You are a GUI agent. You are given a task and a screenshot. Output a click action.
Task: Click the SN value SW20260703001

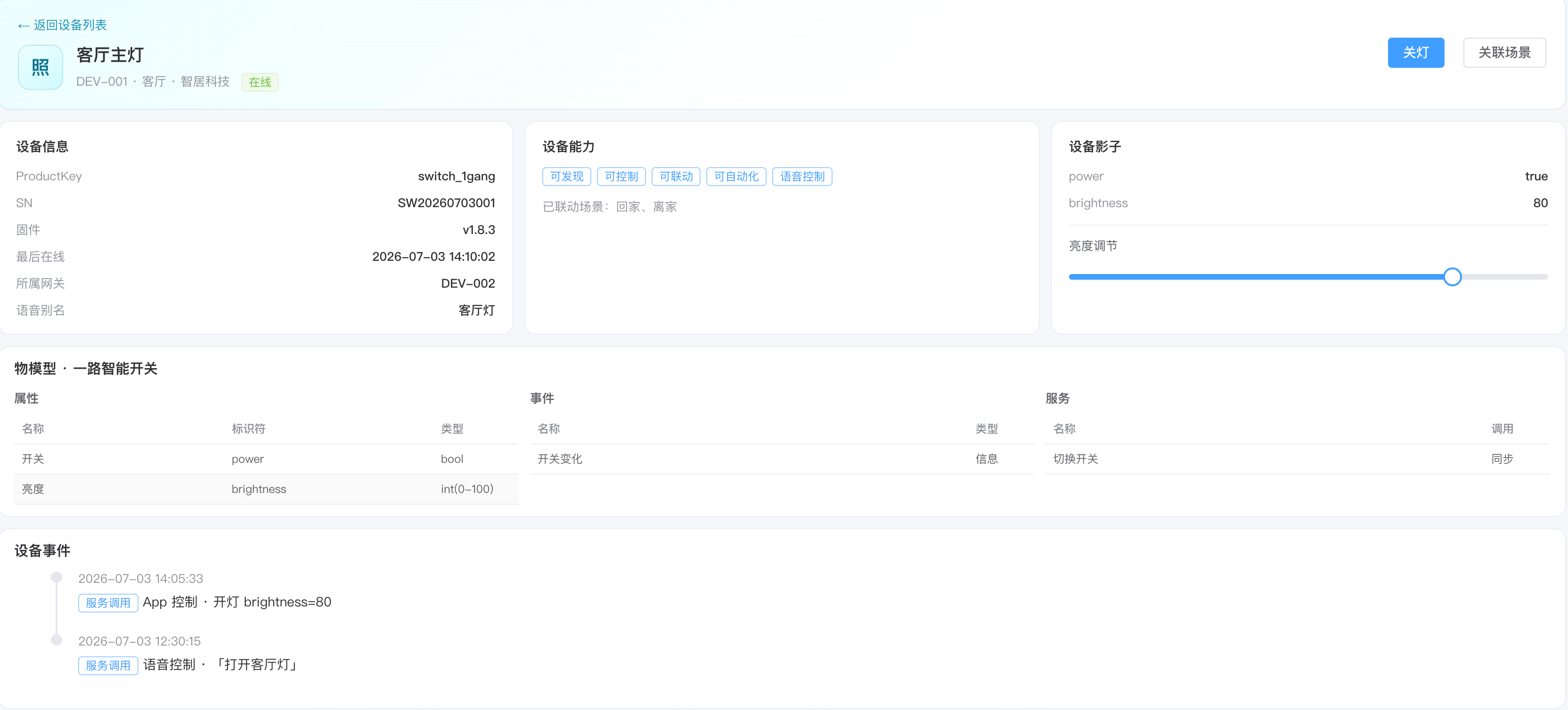pyautogui.click(x=446, y=203)
